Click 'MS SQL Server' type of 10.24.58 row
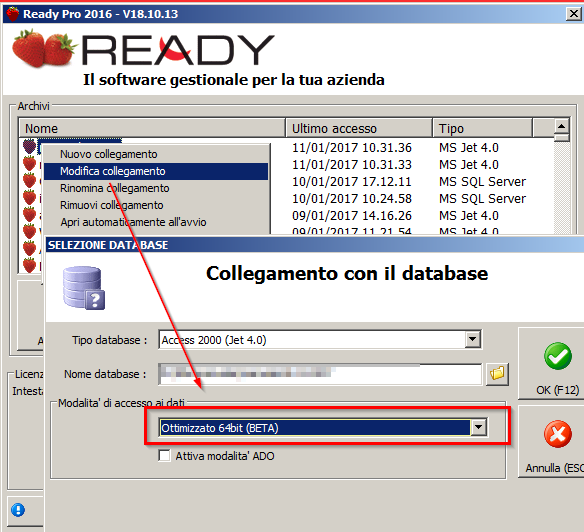The image size is (584, 532). coord(482,199)
